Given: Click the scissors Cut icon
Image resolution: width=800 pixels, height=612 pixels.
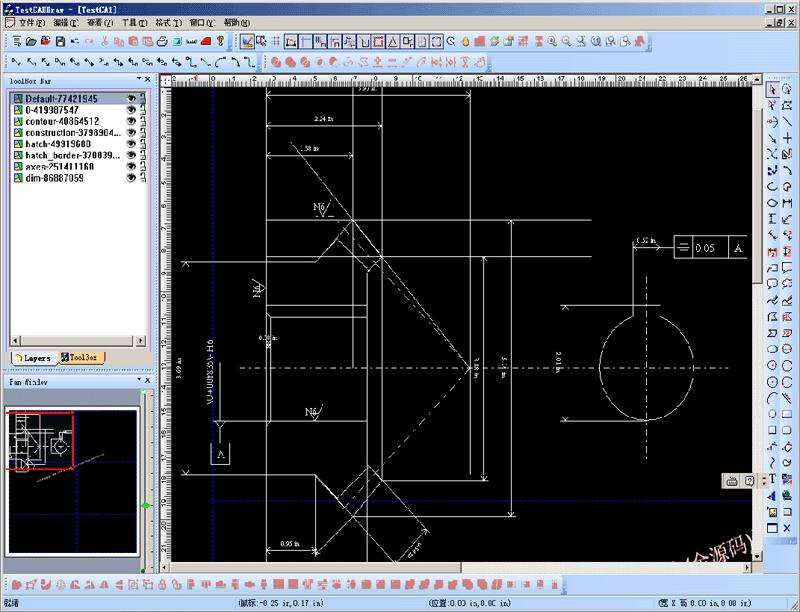Looking at the screenshot, I should coord(104,41).
